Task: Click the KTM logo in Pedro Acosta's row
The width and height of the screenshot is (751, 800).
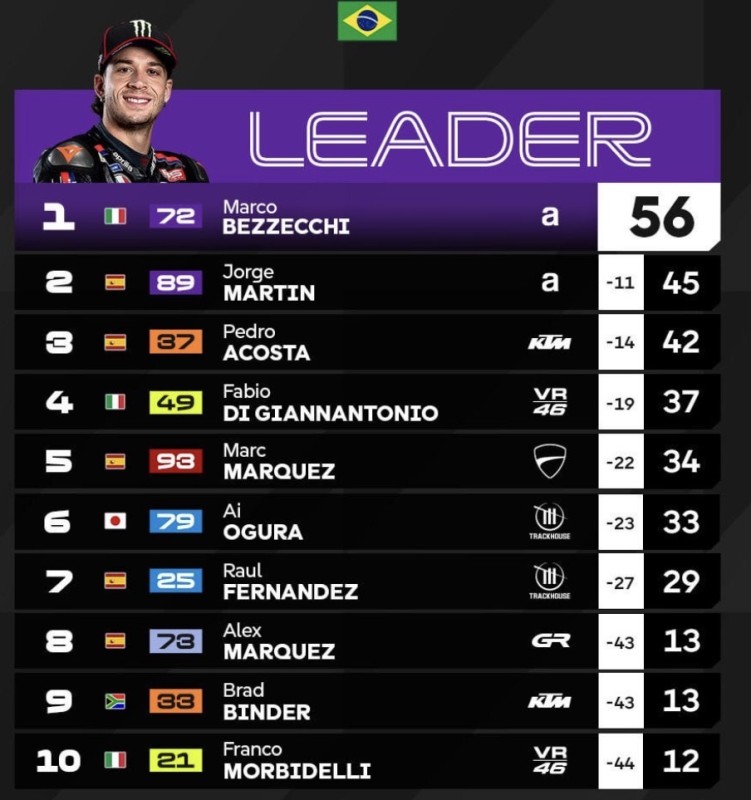Action: [549, 342]
